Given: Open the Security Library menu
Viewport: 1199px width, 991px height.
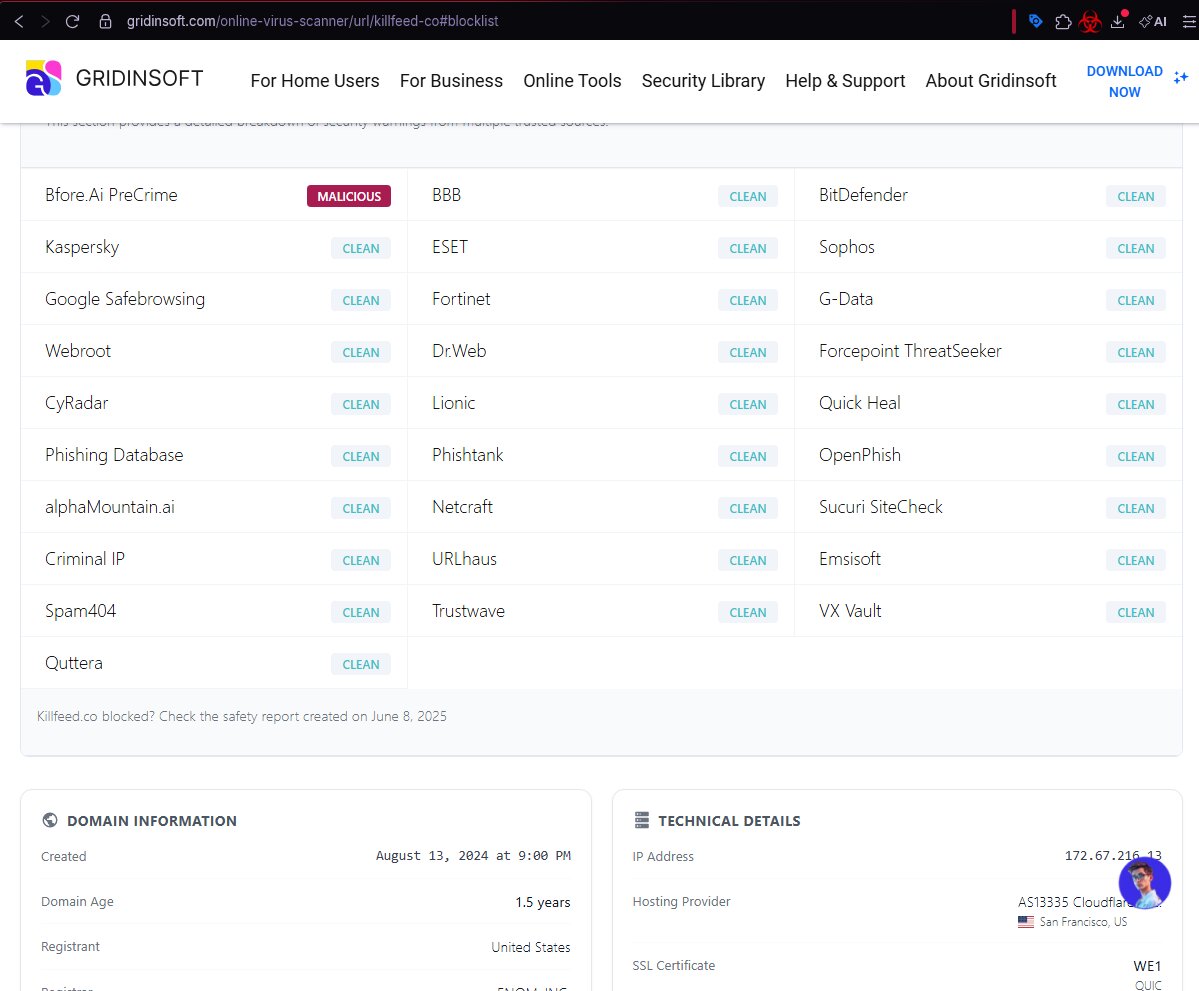Looking at the screenshot, I should click(x=703, y=81).
